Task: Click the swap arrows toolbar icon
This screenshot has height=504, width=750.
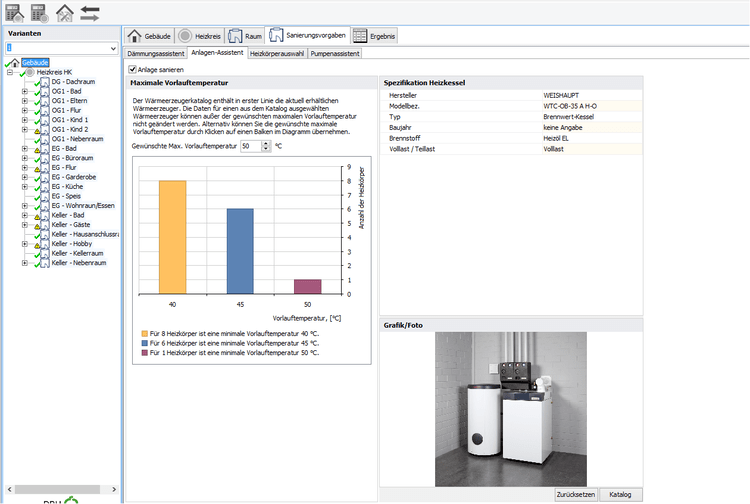Action: [90, 12]
